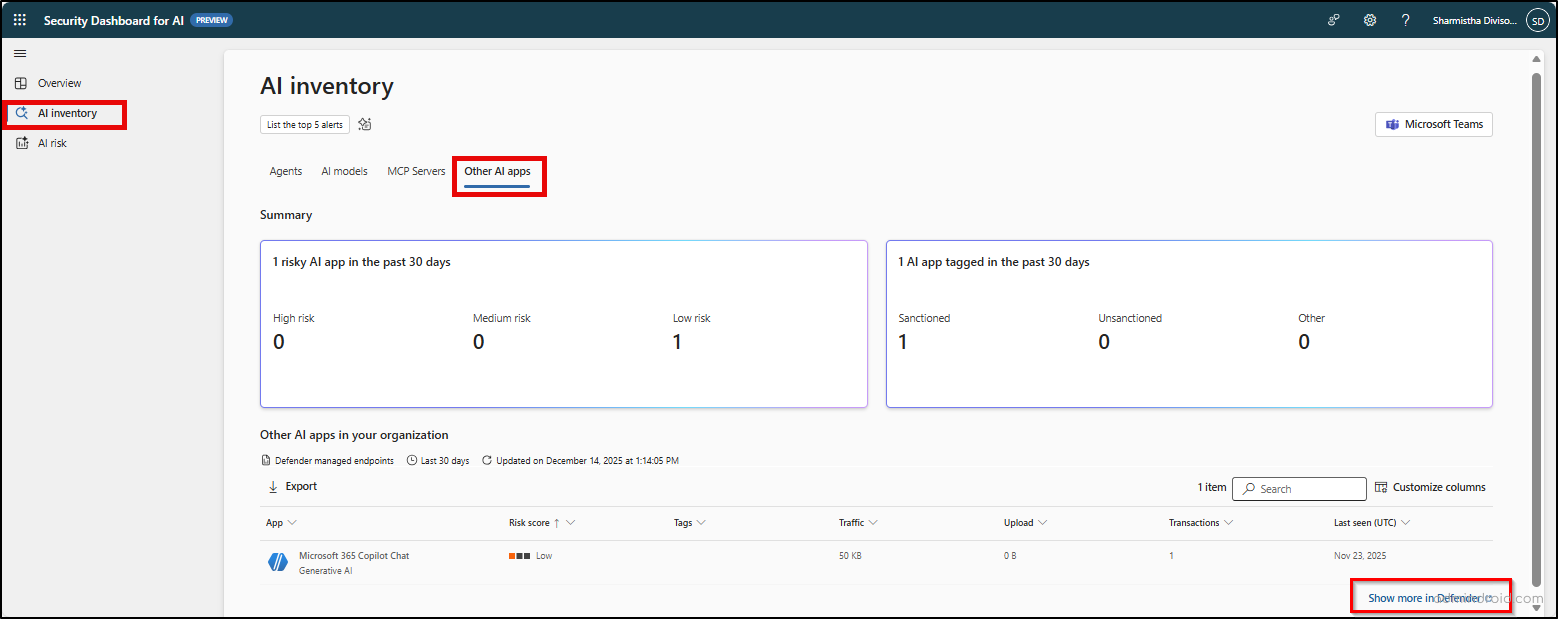Open the SD account avatar

coord(1536,20)
